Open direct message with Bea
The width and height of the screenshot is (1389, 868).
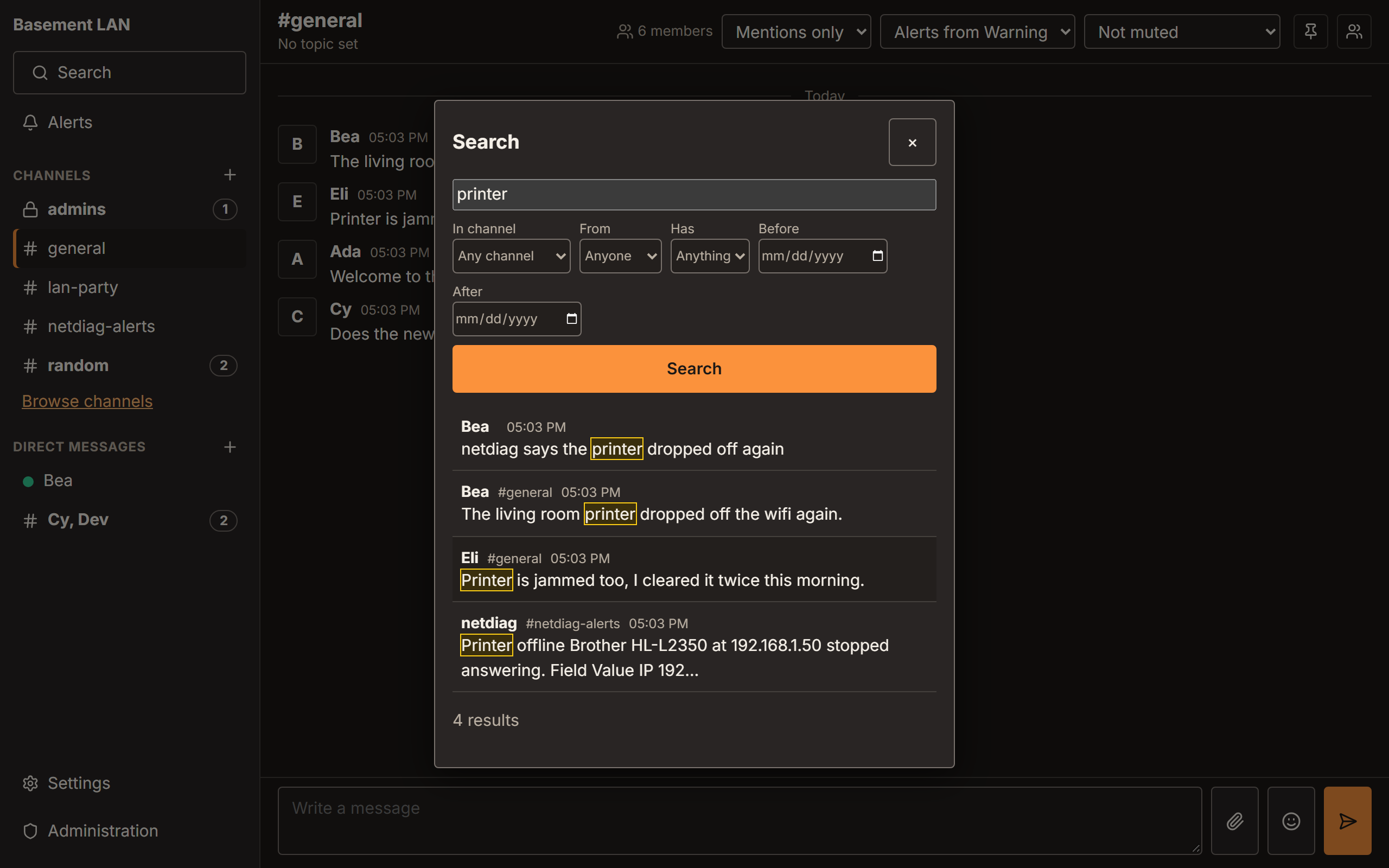[130, 481]
